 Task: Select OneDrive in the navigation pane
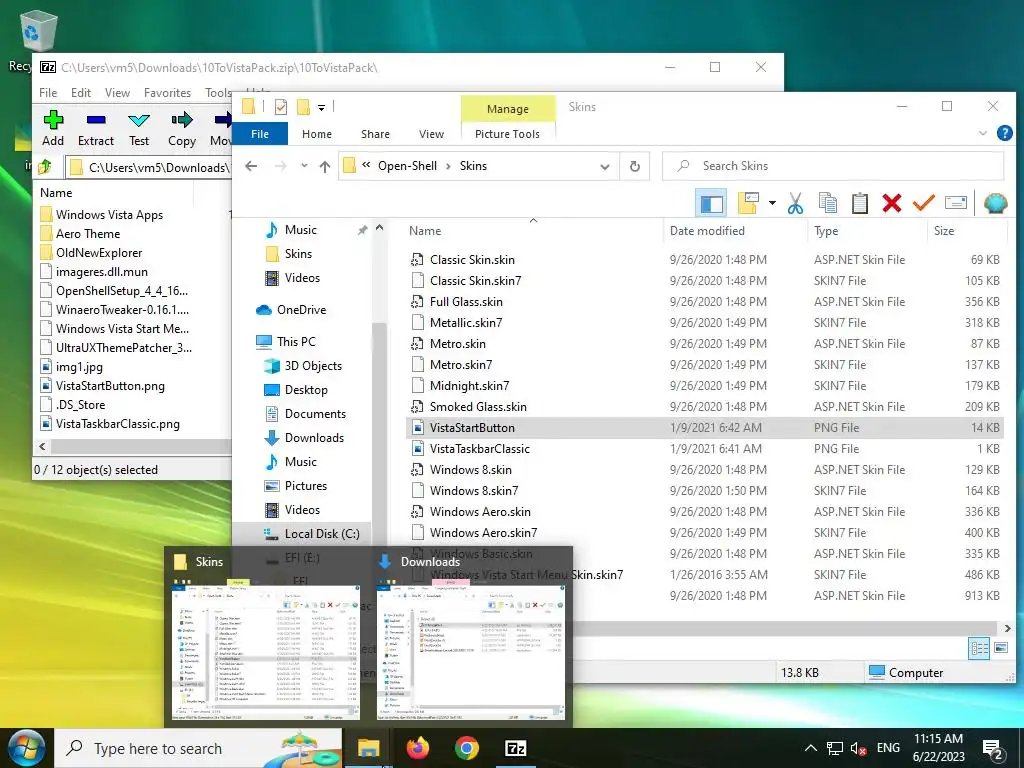tap(301, 310)
